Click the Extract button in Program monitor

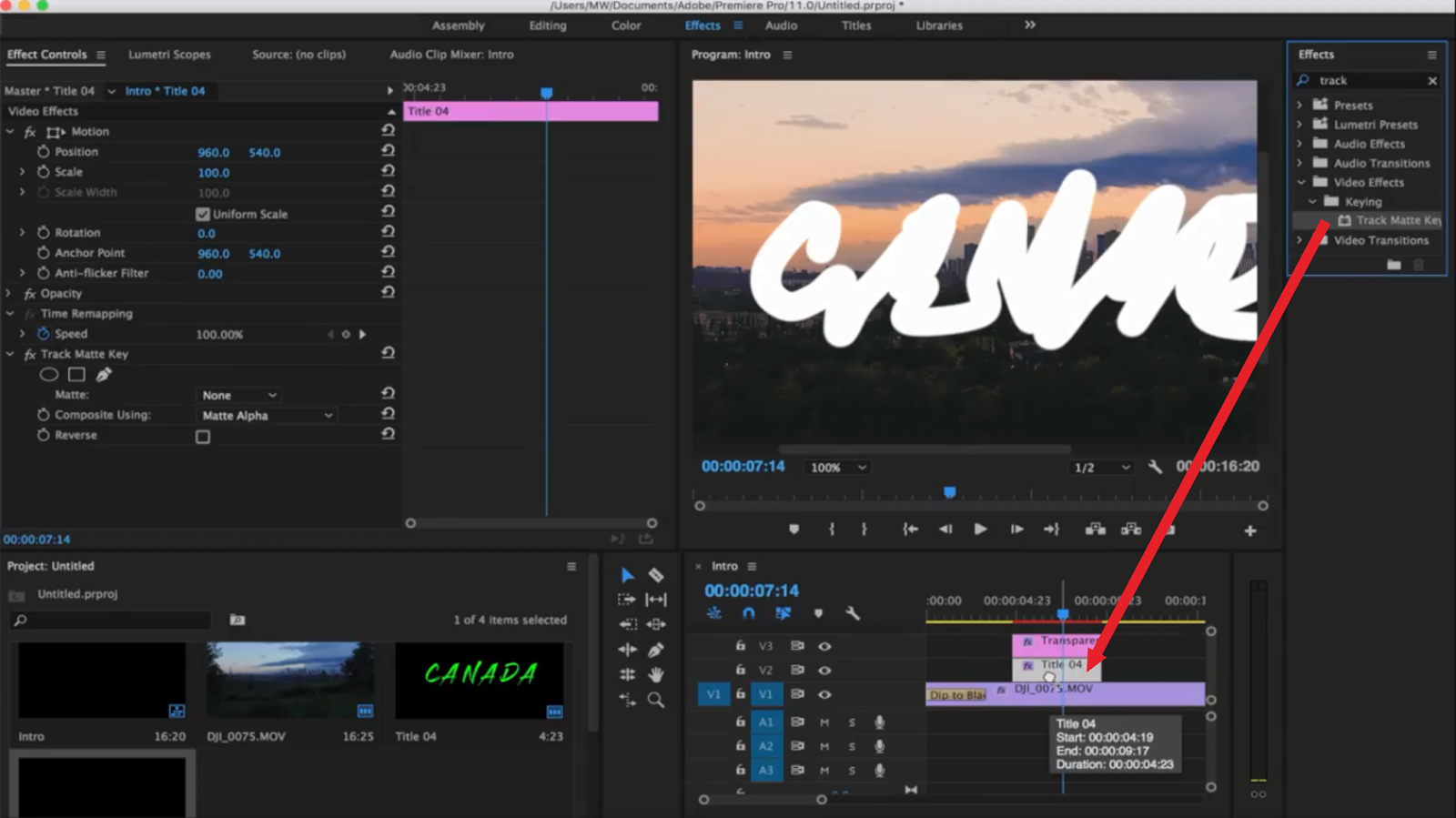[x=1131, y=530]
